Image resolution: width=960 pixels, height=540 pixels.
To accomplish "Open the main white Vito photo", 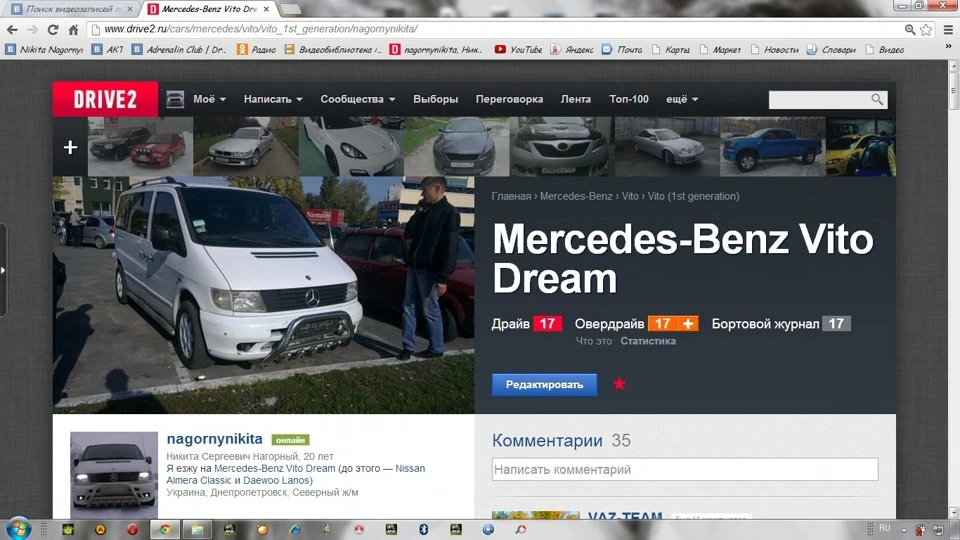I will click(263, 295).
